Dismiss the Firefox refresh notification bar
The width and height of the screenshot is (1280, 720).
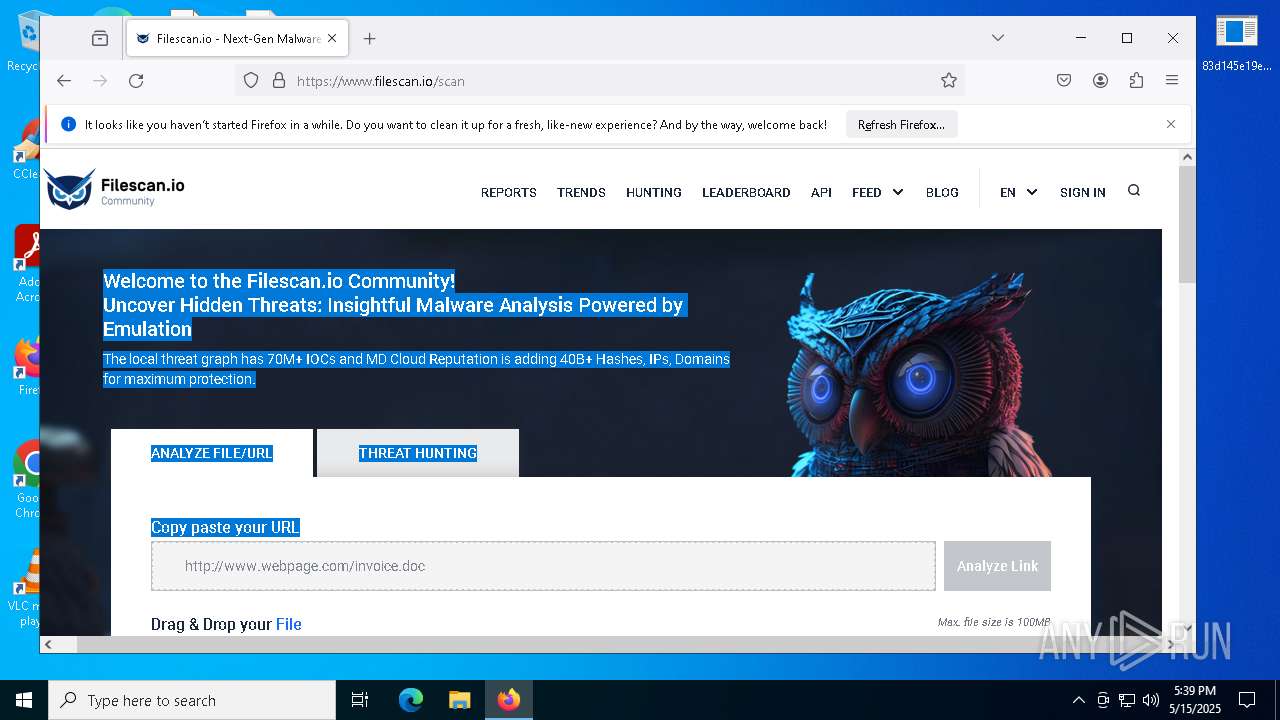click(x=1171, y=124)
